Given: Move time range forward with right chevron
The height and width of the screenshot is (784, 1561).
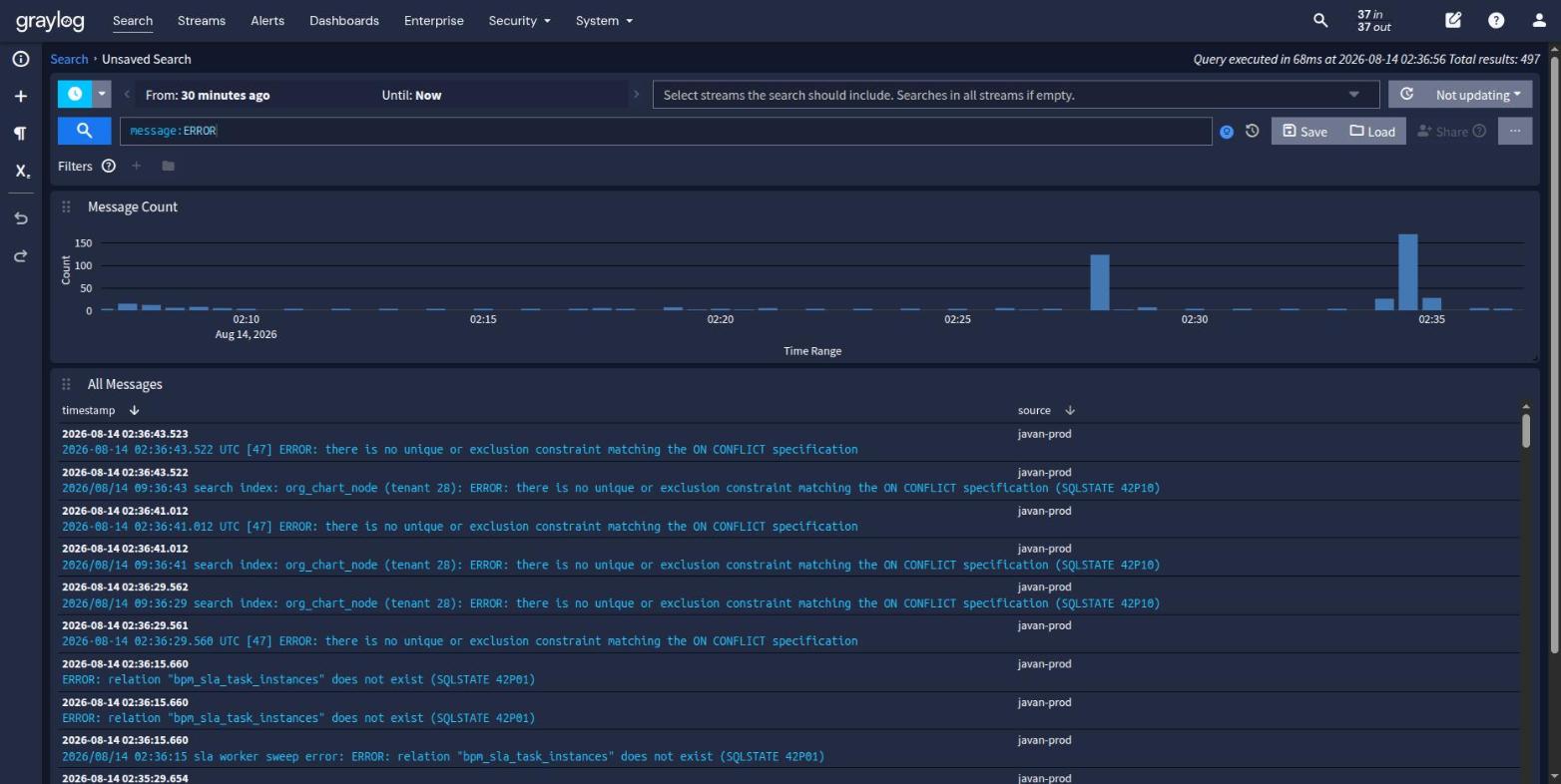Looking at the screenshot, I should [636, 95].
